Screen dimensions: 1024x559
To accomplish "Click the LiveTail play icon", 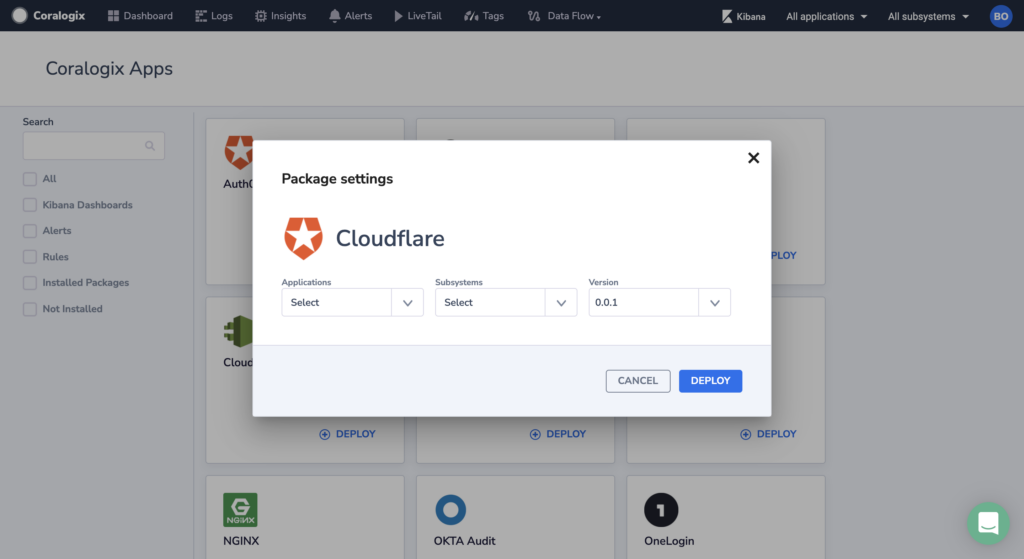I will pyautogui.click(x=398, y=16).
